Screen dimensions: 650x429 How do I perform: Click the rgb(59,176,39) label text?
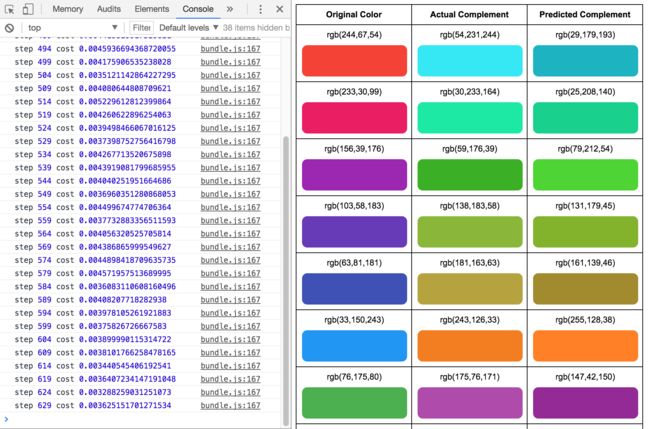(469, 149)
